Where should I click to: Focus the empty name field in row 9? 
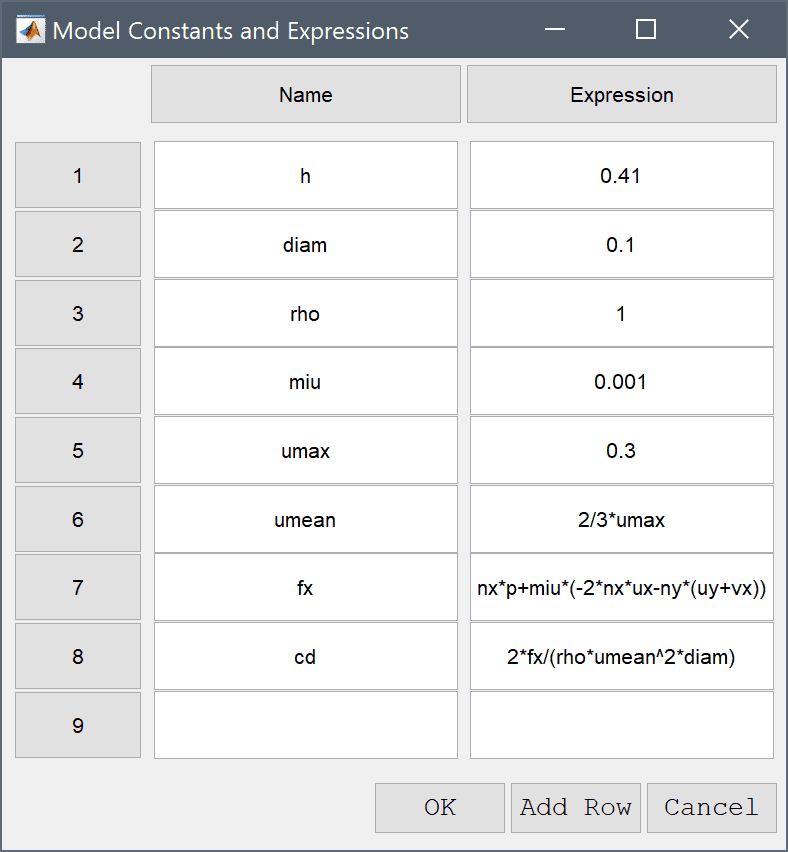tap(306, 725)
